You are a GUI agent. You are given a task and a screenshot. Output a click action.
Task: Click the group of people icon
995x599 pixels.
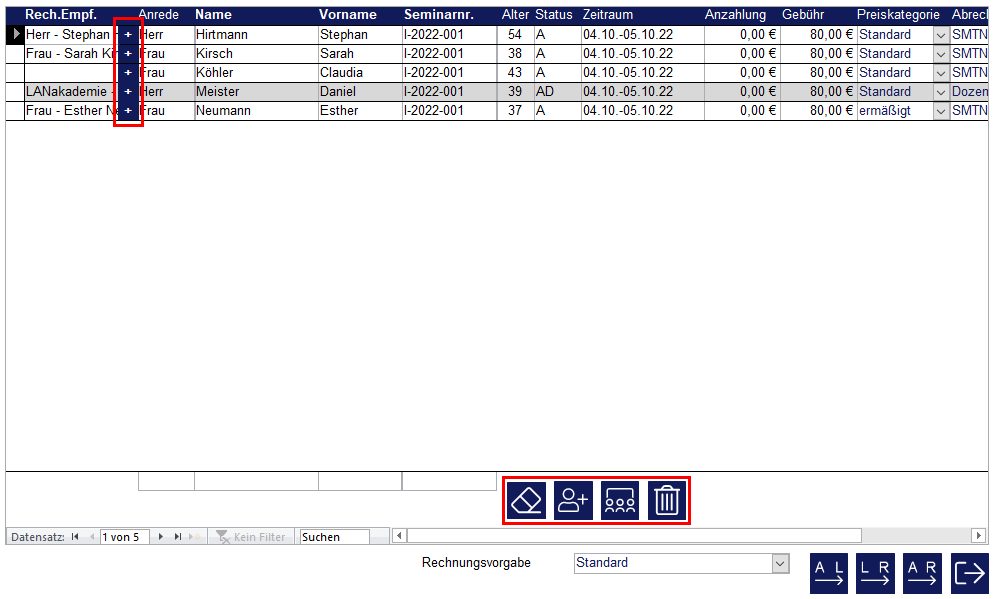[620, 500]
